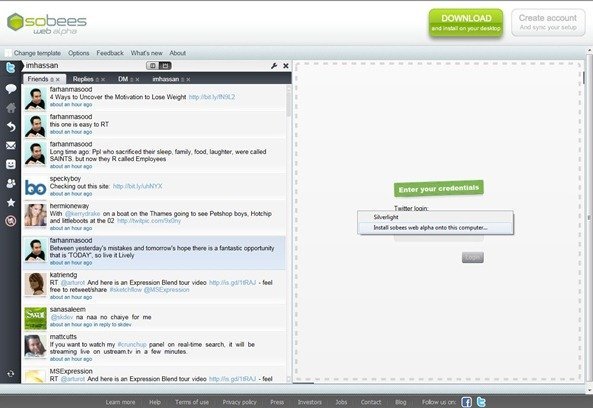Click sanasaleem's green avatar thumbnail
Screen dimensions: 593x408
36,318
